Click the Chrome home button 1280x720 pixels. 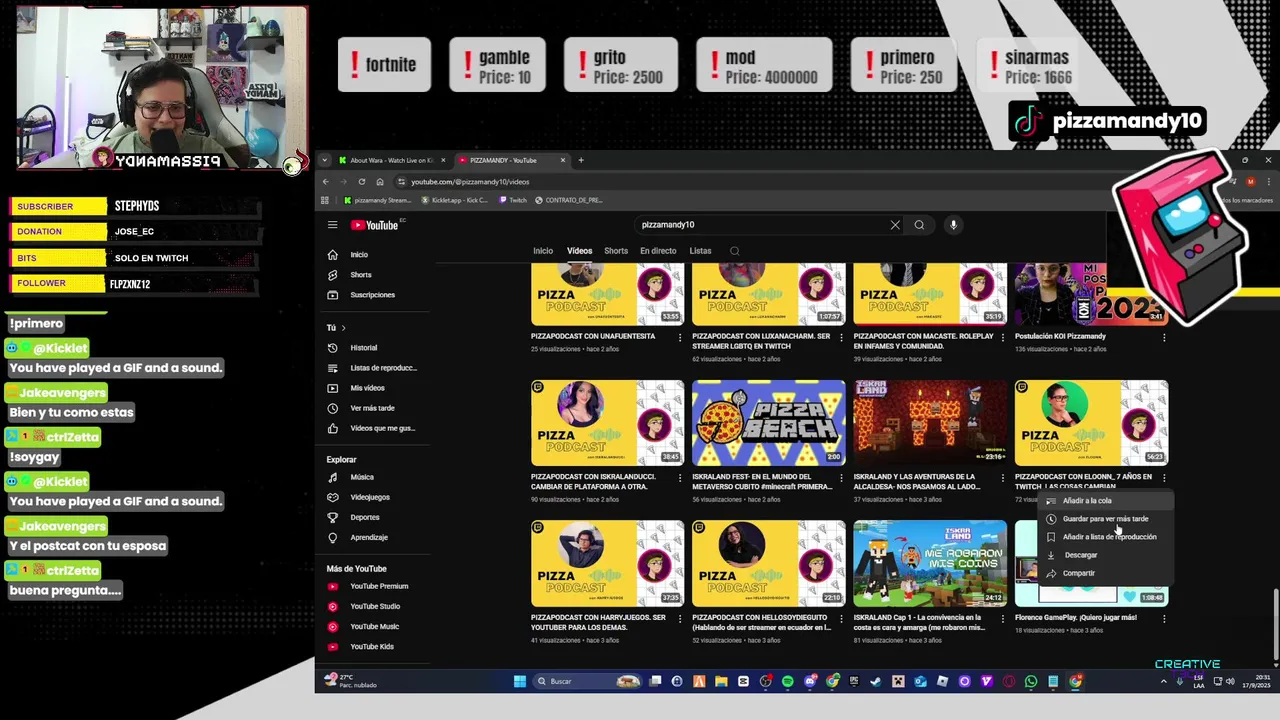[380, 181]
